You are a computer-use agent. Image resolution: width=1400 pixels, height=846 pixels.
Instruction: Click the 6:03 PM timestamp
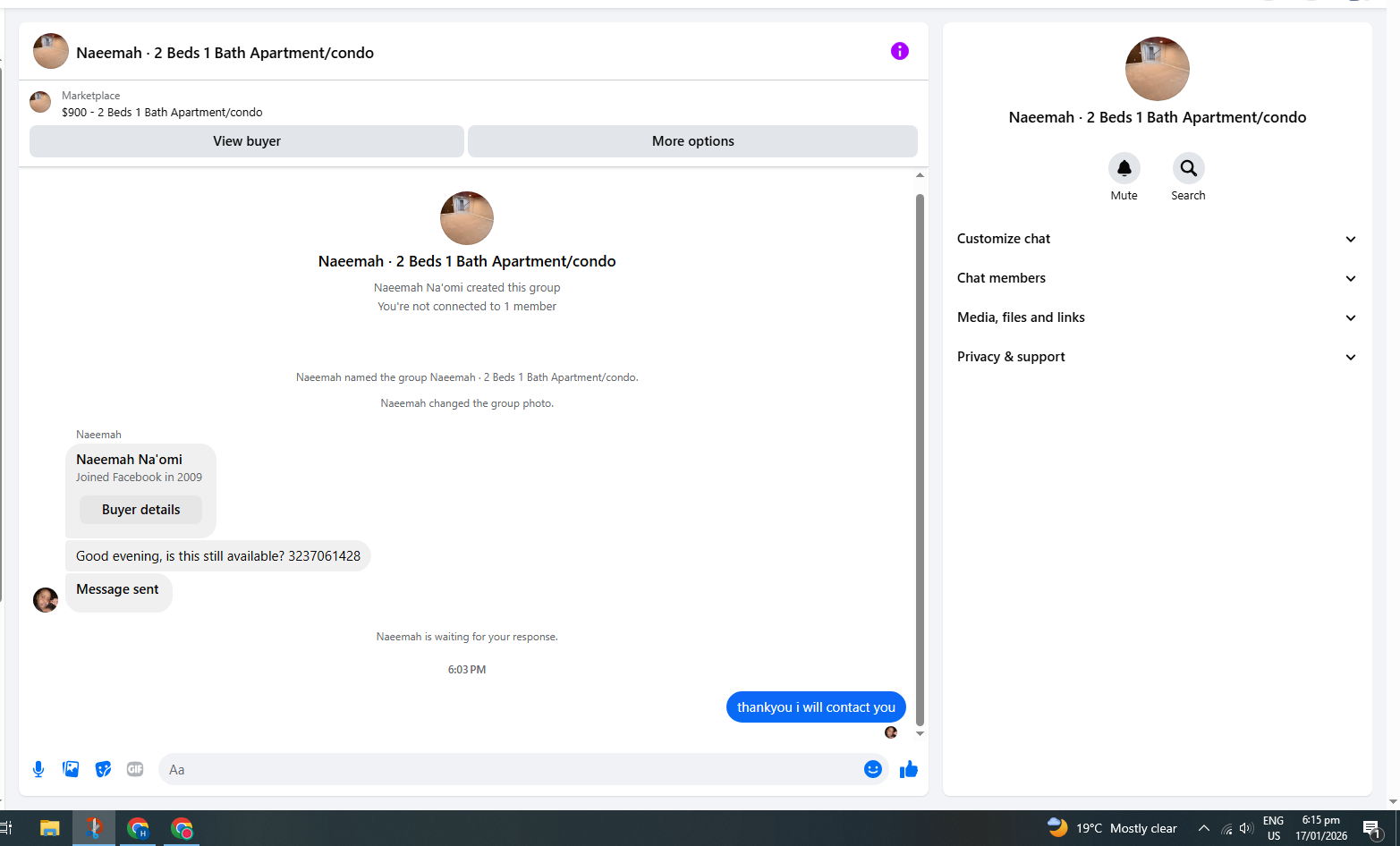pyautogui.click(x=467, y=670)
